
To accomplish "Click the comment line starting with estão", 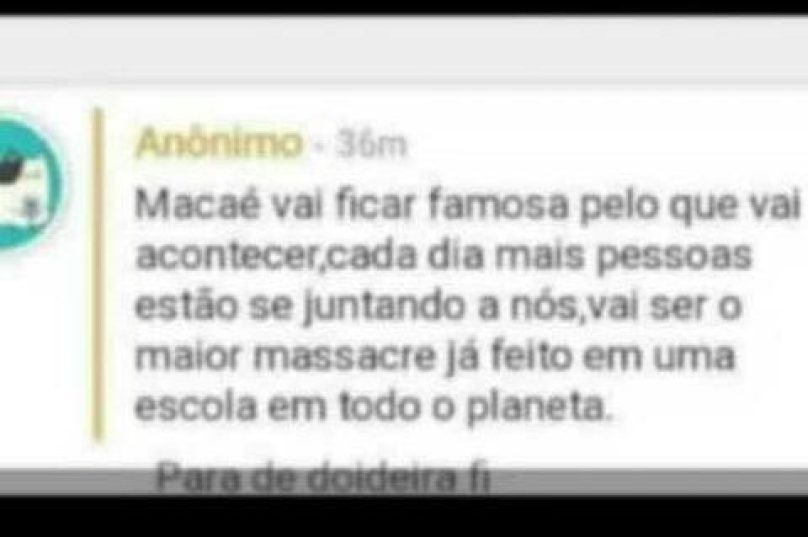I will (x=438, y=307).
